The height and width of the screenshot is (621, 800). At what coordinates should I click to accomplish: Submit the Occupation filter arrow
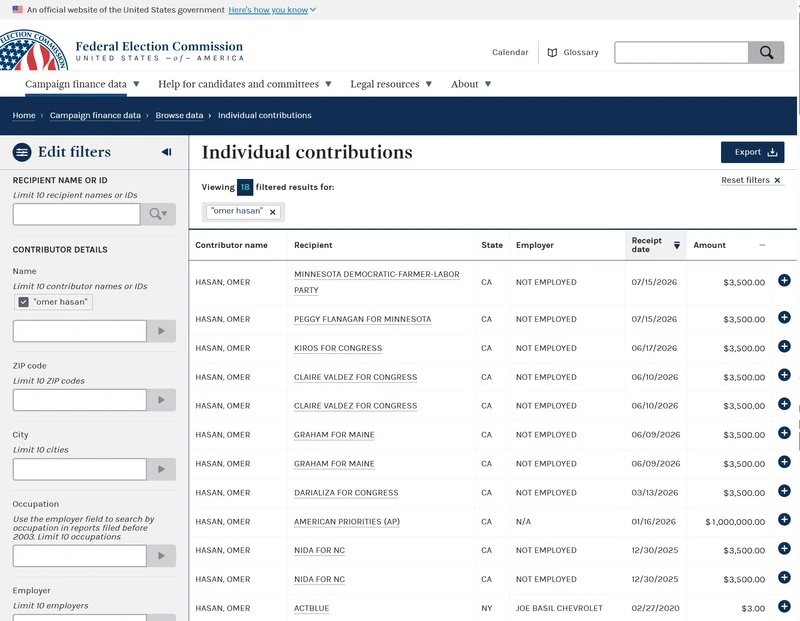tap(161, 556)
